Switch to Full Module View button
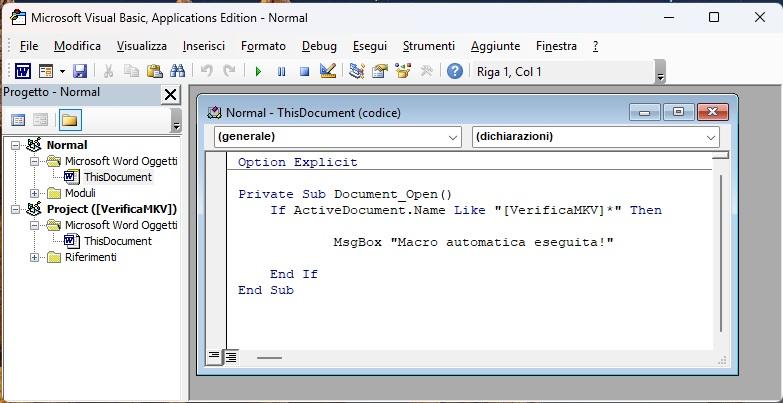Screen dimensions: 783x403 231,357
